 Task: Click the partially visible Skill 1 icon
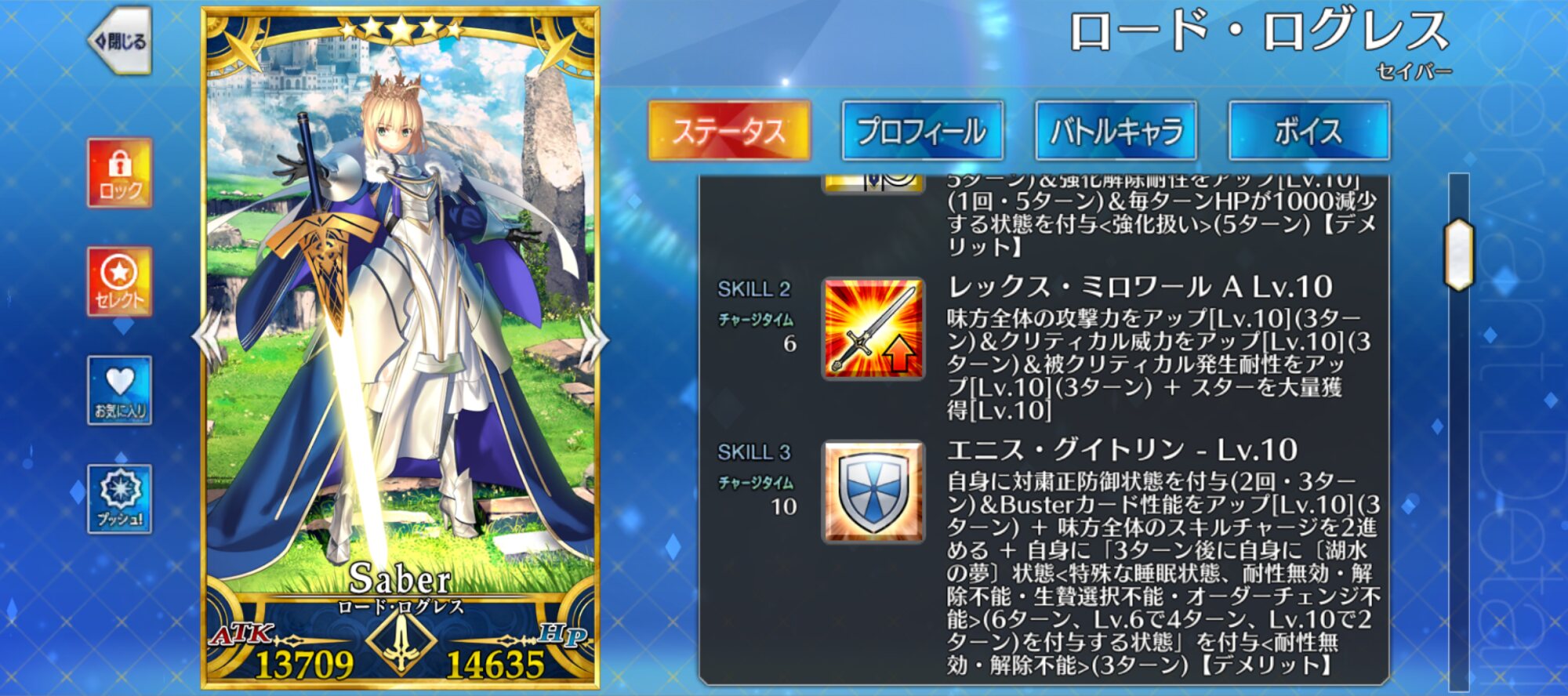pyautogui.click(x=873, y=185)
